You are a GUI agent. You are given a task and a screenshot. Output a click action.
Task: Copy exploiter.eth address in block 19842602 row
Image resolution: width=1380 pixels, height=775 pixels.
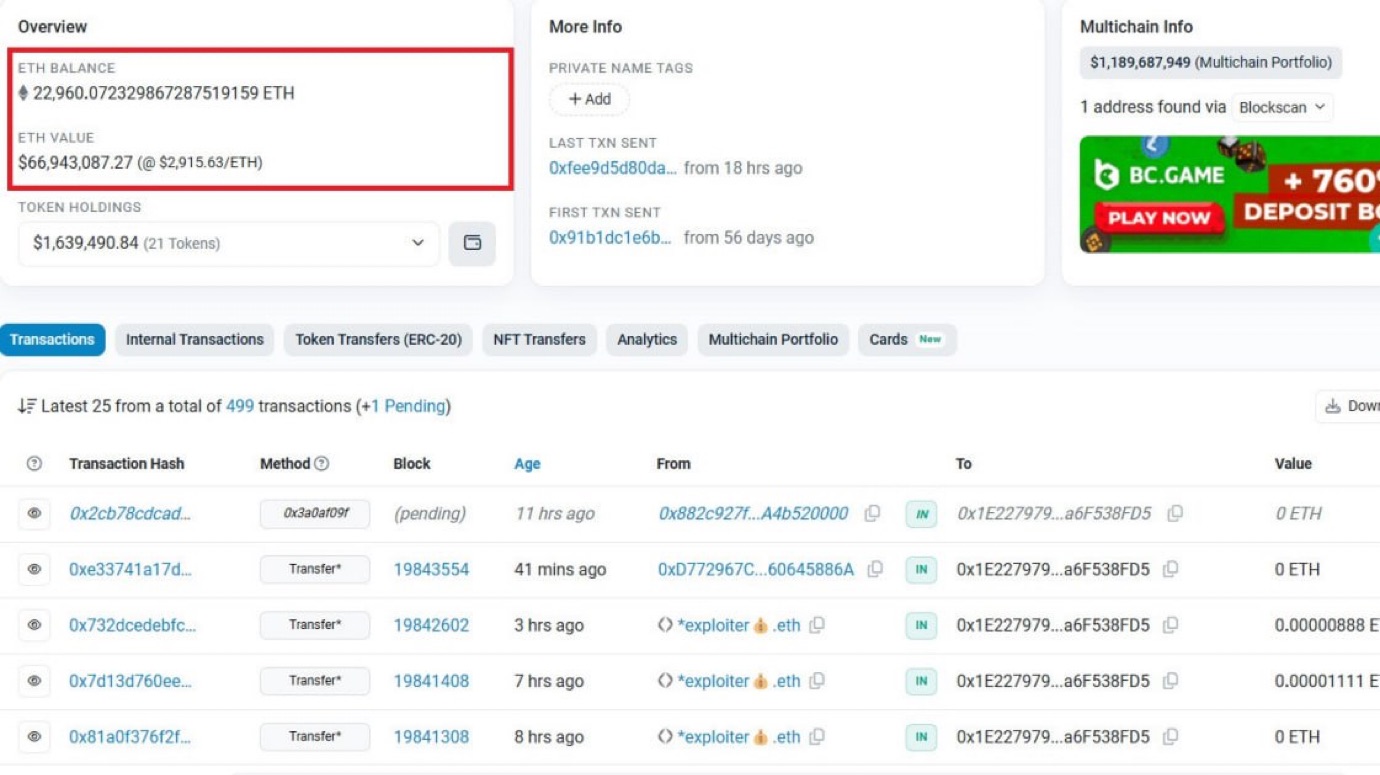coord(817,626)
